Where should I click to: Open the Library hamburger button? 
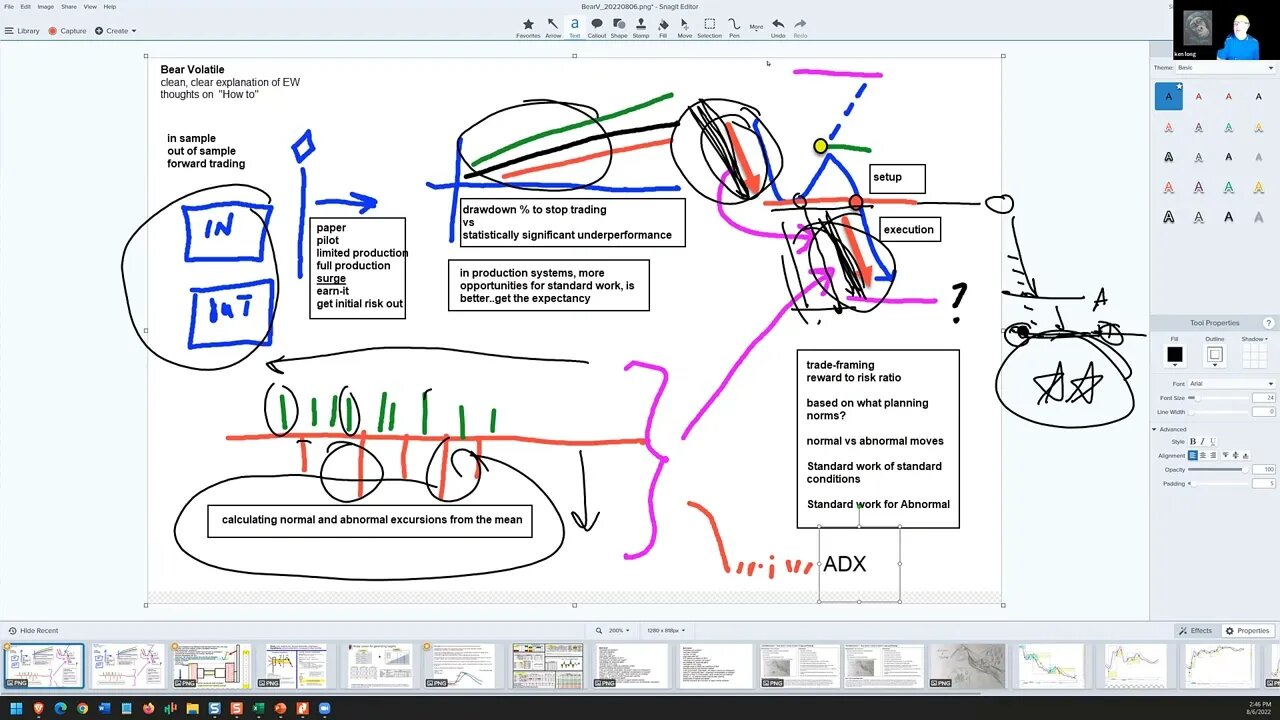pyautogui.click(x=22, y=31)
